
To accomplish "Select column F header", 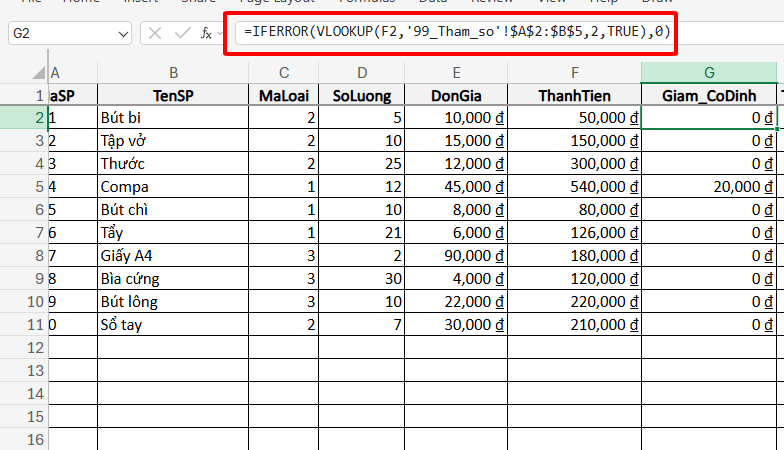I will click(574, 73).
